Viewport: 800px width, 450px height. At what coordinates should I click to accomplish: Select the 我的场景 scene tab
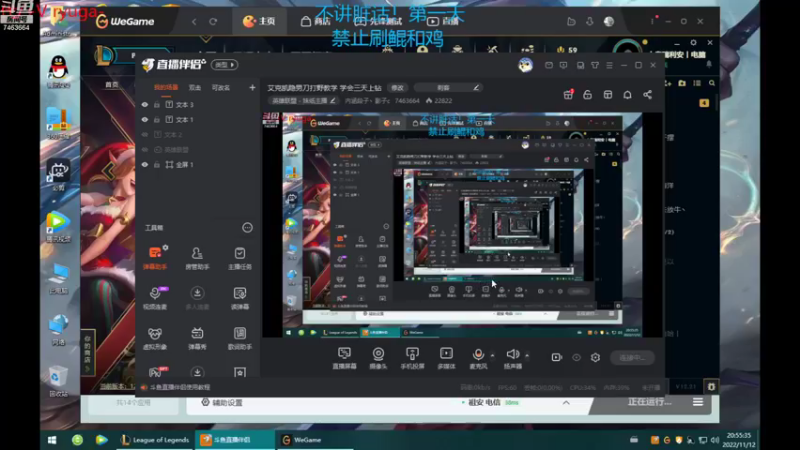(166, 88)
